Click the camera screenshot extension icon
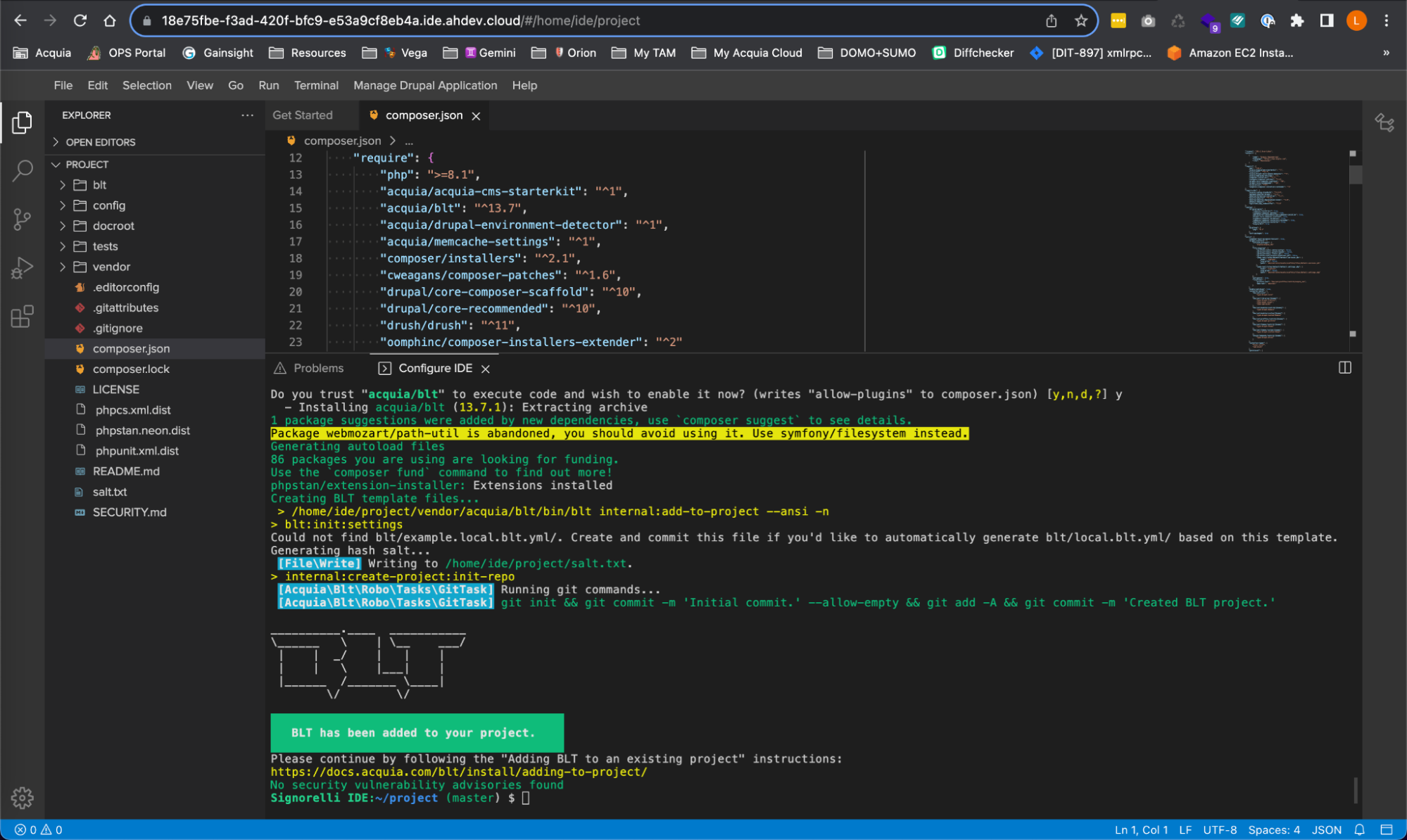This screenshot has width=1407, height=840. 1148,20
